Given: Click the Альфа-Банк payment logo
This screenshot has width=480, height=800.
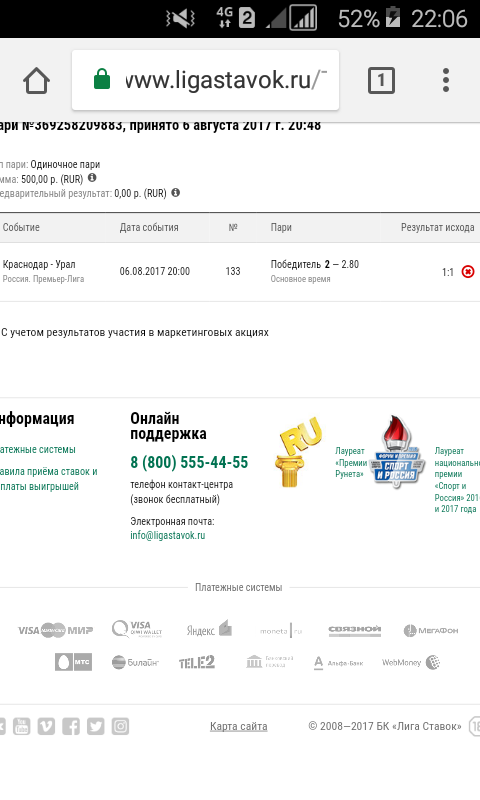Looking at the screenshot, I should coord(338,663).
